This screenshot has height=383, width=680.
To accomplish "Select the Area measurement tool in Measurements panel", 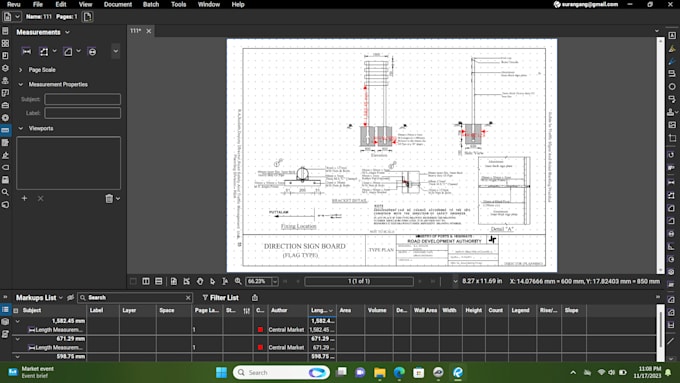I will pos(68,52).
